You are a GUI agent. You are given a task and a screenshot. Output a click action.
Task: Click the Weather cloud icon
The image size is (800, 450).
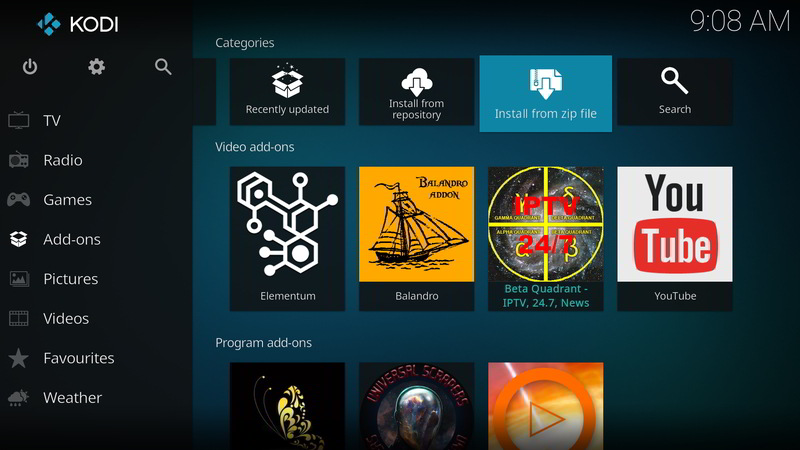click(x=19, y=398)
